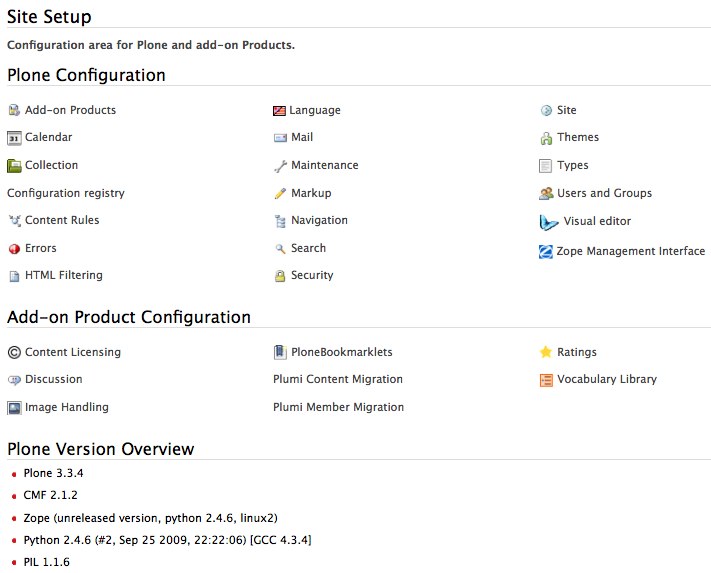Click the green Collection folder icon
The width and height of the screenshot is (711, 573).
14,166
